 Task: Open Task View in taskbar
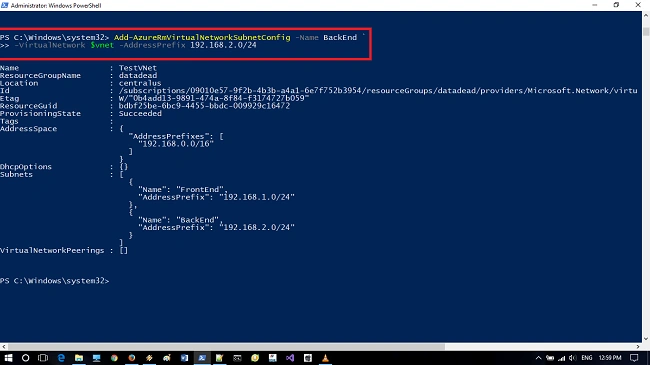tap(43, 358)
